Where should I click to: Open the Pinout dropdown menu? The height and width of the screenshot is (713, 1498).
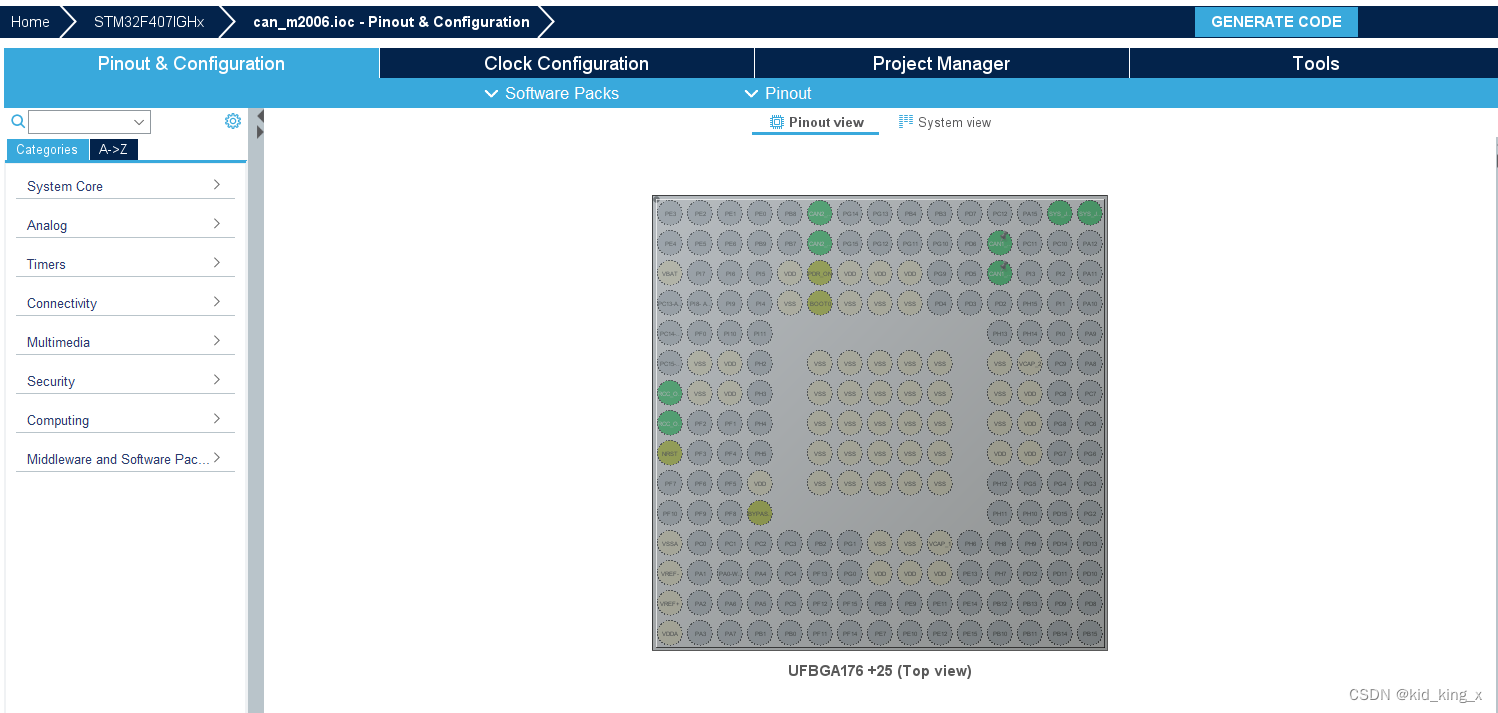778,93
